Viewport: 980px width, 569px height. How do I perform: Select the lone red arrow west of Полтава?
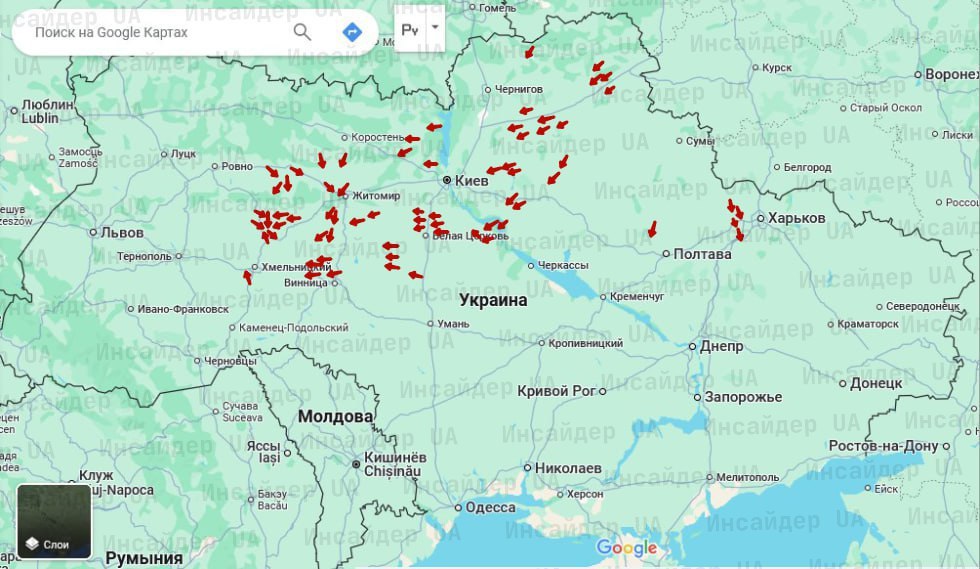(653, 229)
